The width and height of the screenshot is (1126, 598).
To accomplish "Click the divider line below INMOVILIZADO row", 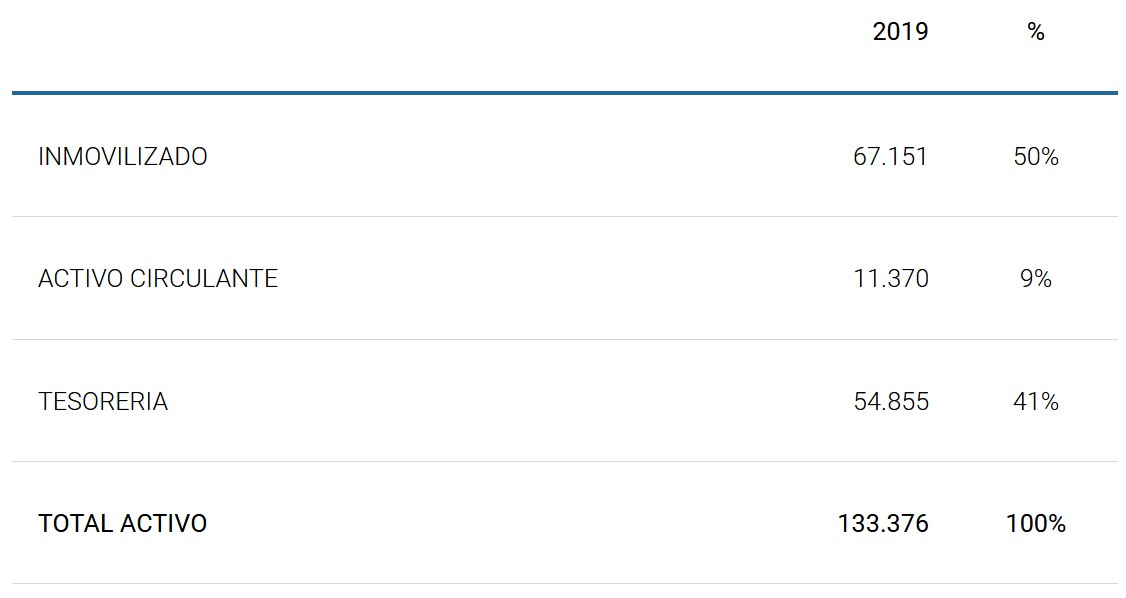I will click(564, 216).
